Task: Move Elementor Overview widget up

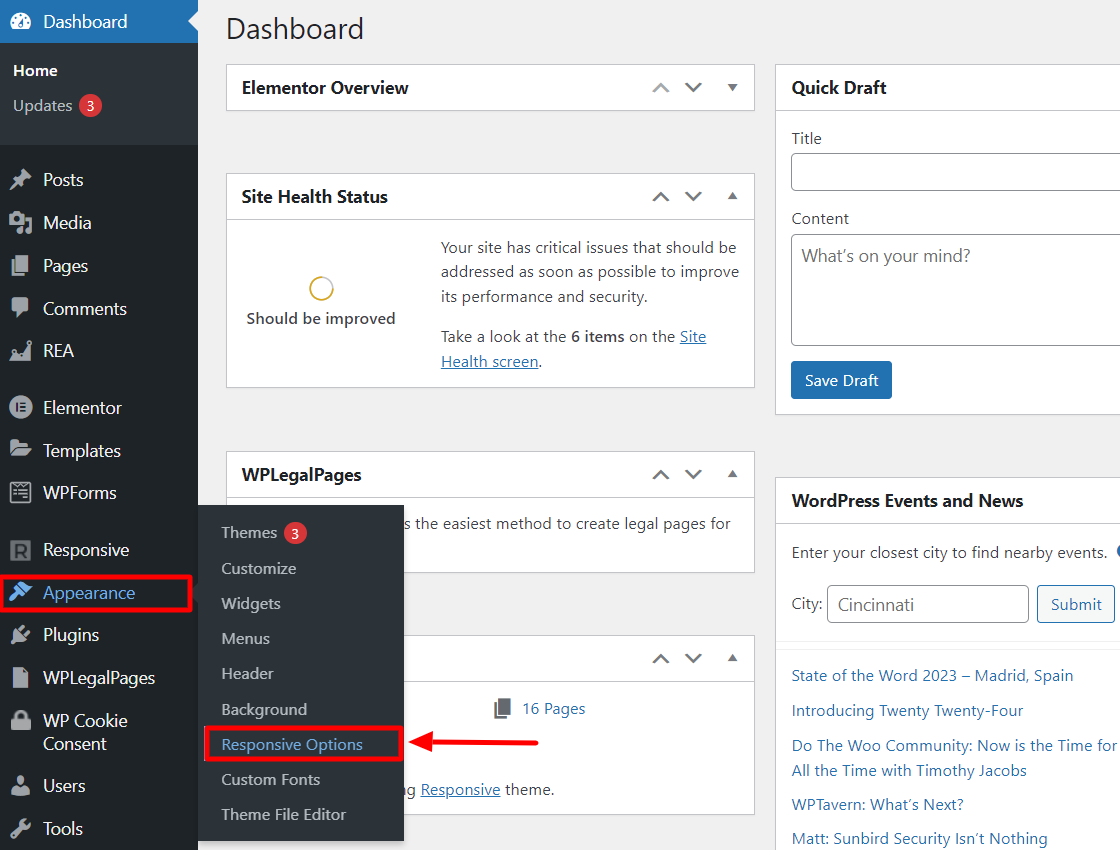Action: click(661, 88)
